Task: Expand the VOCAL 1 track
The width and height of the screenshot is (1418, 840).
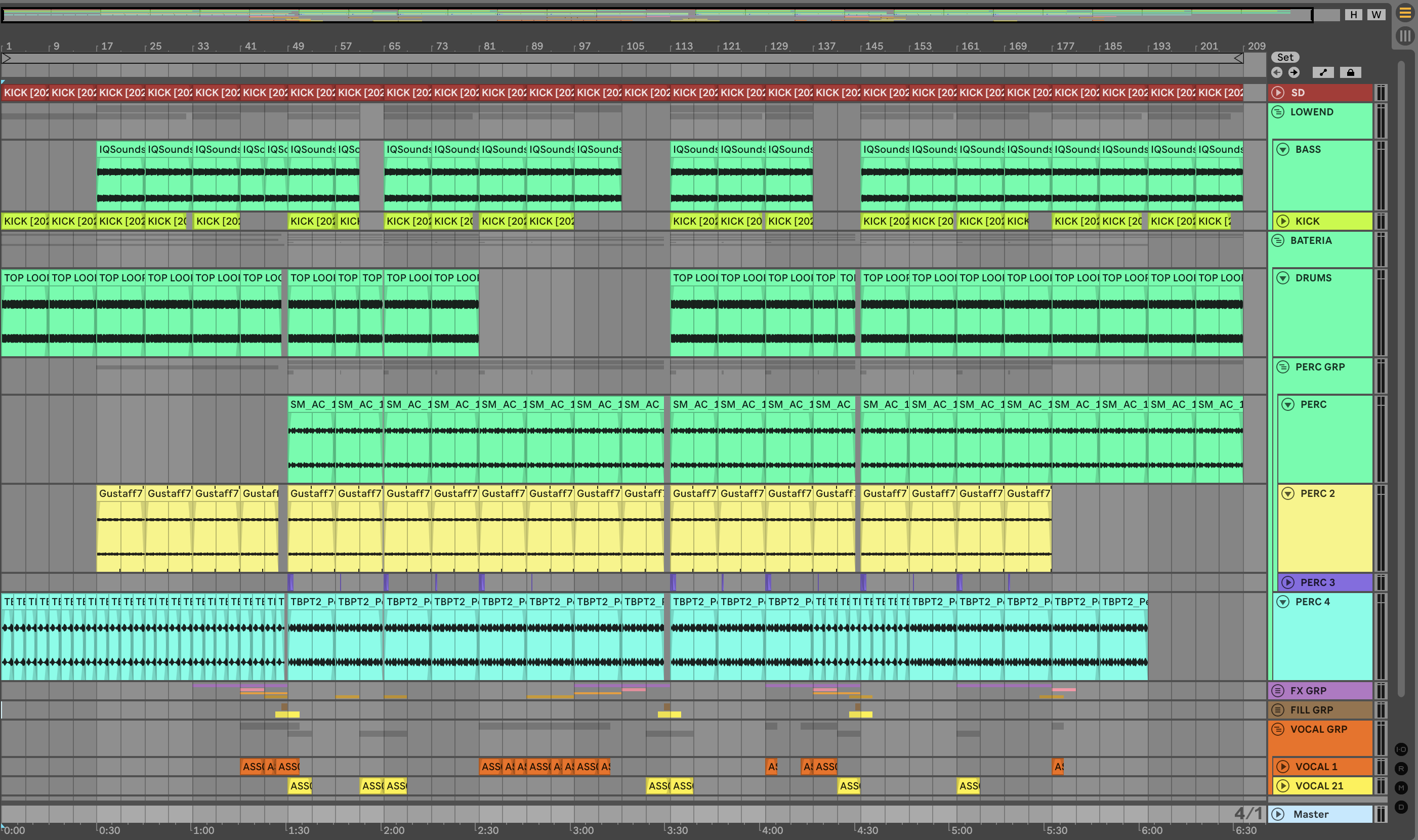Action: coord(1283,767)
